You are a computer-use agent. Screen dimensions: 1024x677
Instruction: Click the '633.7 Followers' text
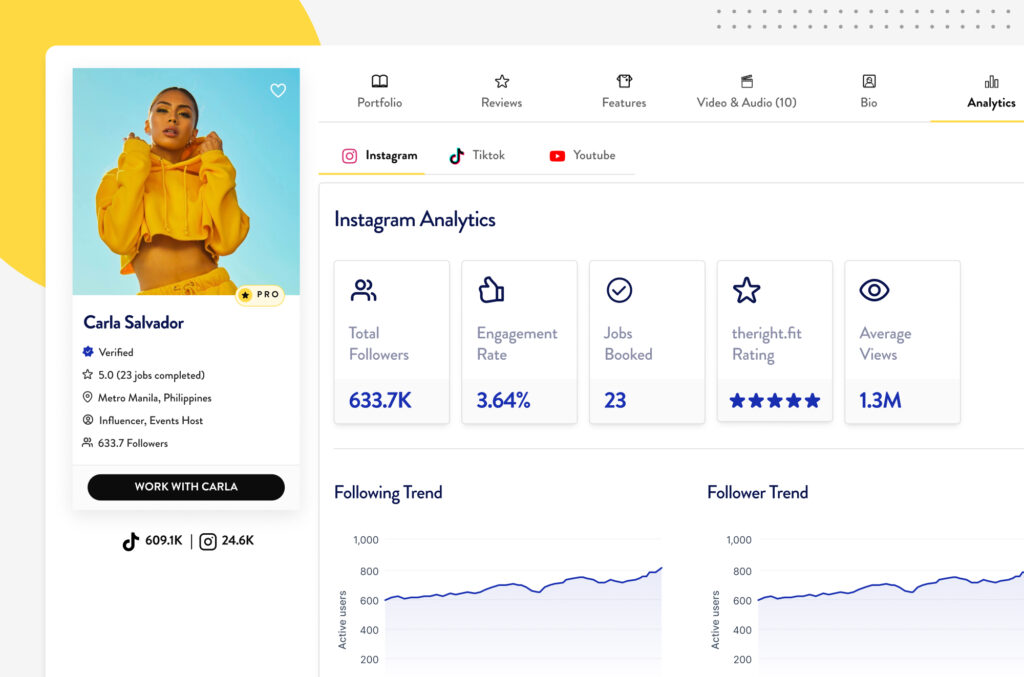[x=133, y=443]
